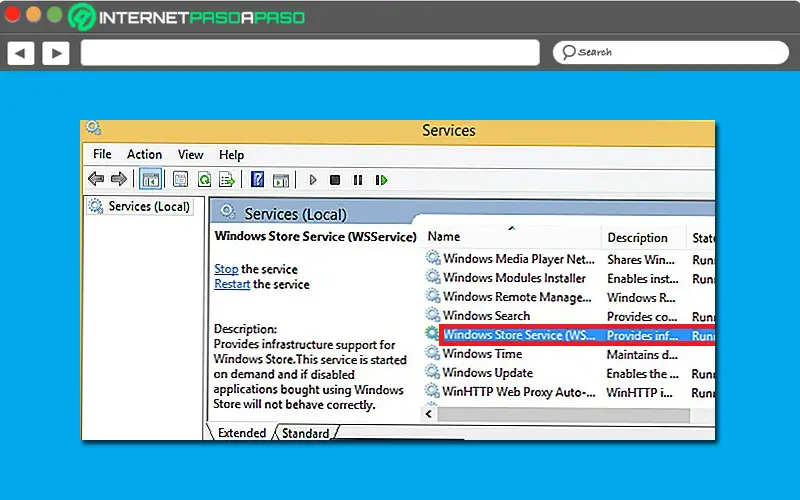
Task: Switch to the Standard tab
Action: click(305, 433)
